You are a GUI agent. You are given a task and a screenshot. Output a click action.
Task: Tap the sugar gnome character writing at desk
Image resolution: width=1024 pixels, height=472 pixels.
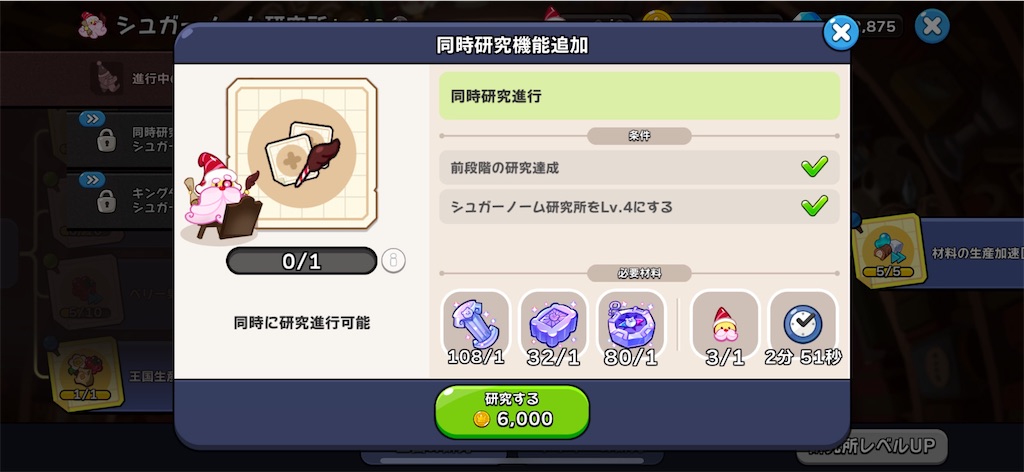point(222,198)
